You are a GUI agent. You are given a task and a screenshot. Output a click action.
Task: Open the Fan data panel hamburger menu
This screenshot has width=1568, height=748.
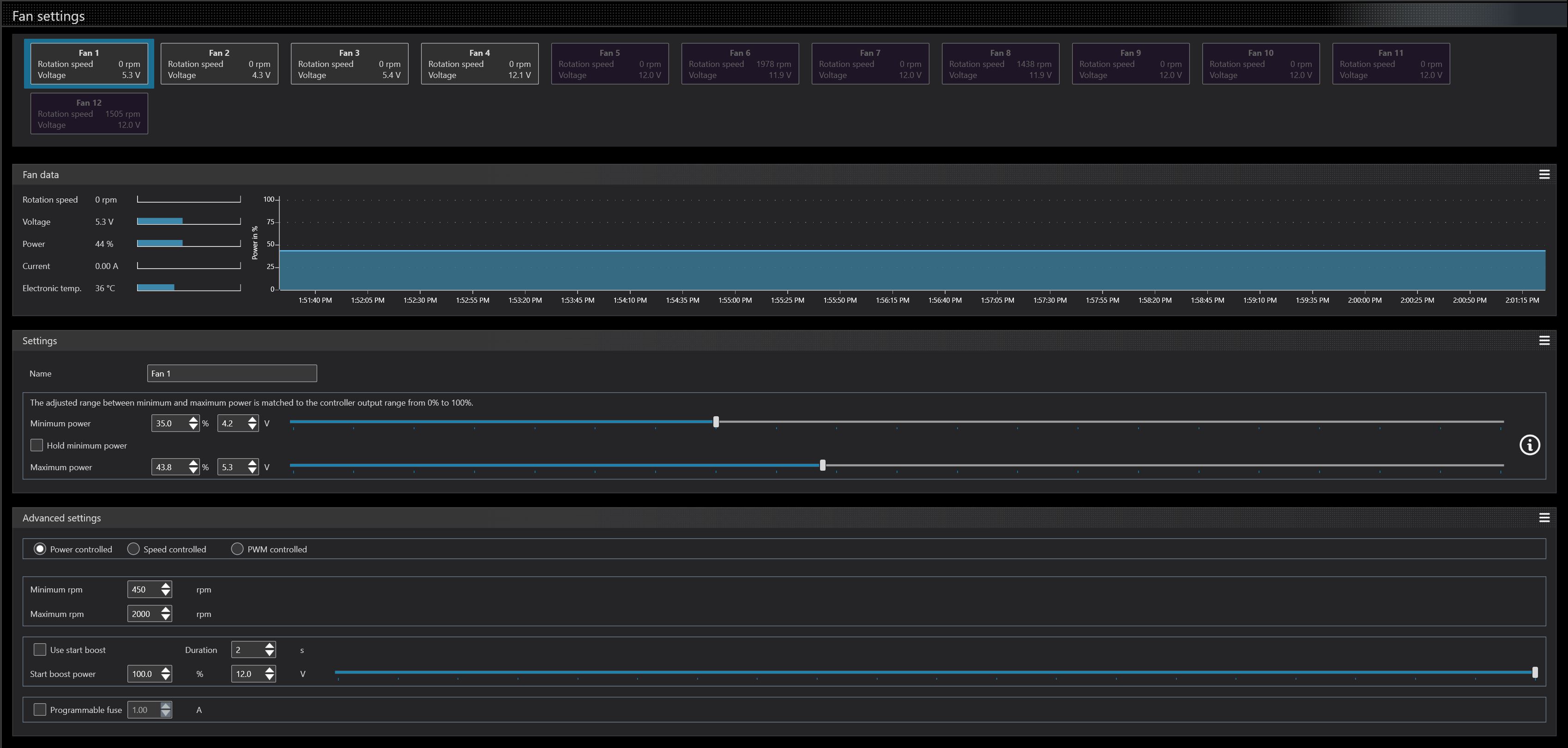pyautogui.click(x=1544, y=174)
